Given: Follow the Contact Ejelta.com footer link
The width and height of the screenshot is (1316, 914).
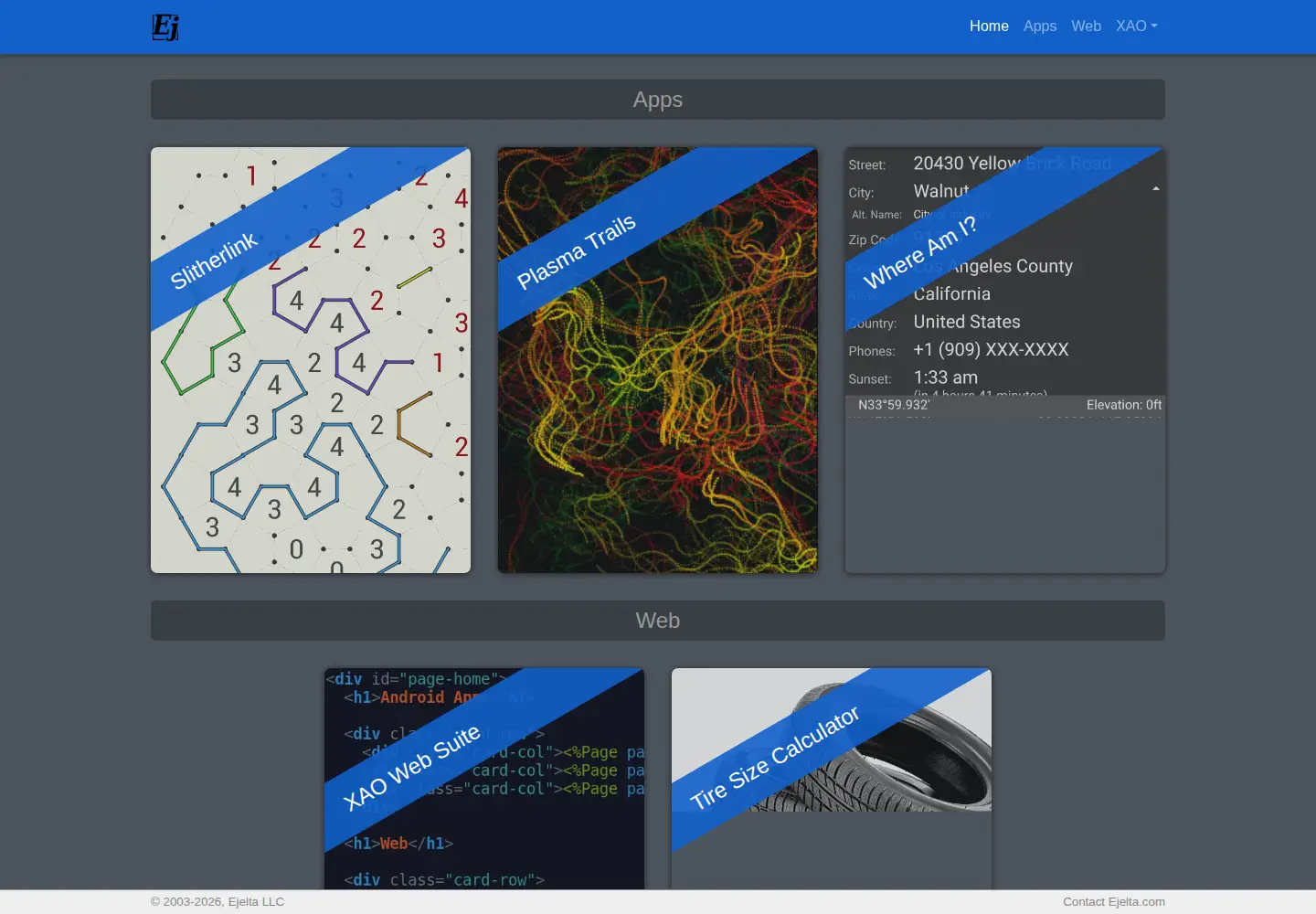Looking at the screenshot, I should tap(1114, 902).
